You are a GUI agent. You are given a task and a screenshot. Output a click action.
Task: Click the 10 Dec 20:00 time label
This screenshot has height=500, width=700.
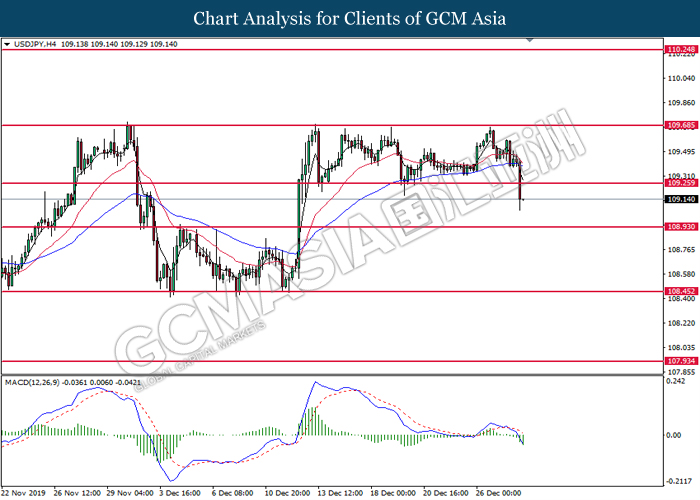tap(288, 493)
